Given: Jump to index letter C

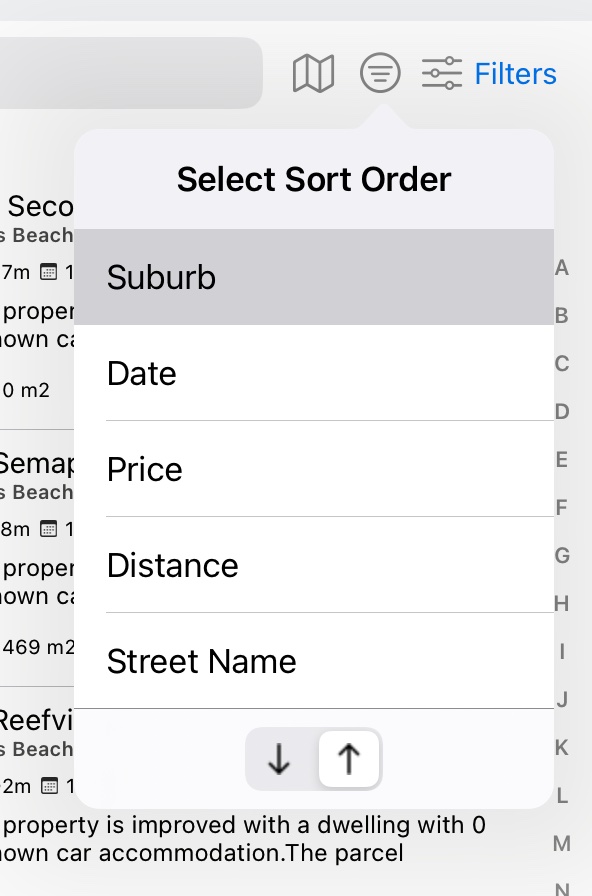Looking at the screenshot, I should coord(562,363).
